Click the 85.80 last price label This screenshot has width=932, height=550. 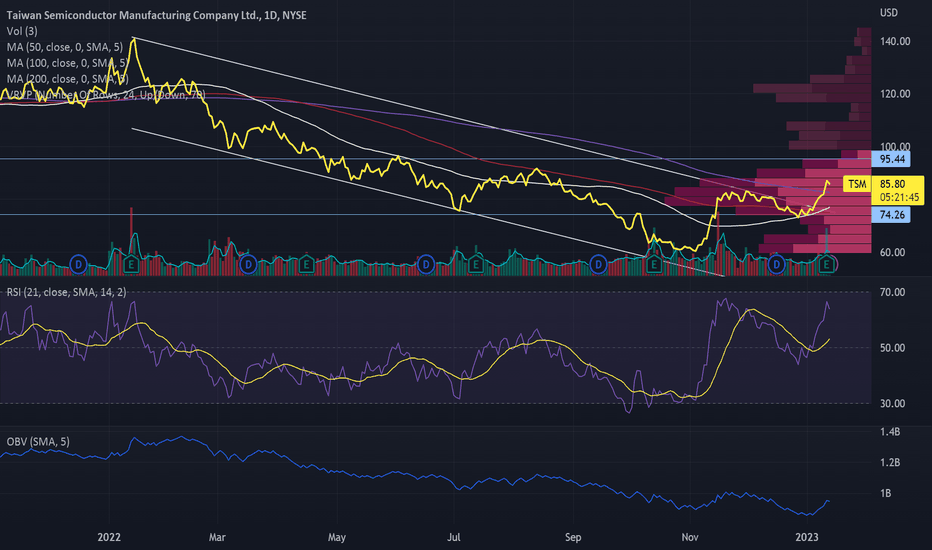click(x=892, y=184)
